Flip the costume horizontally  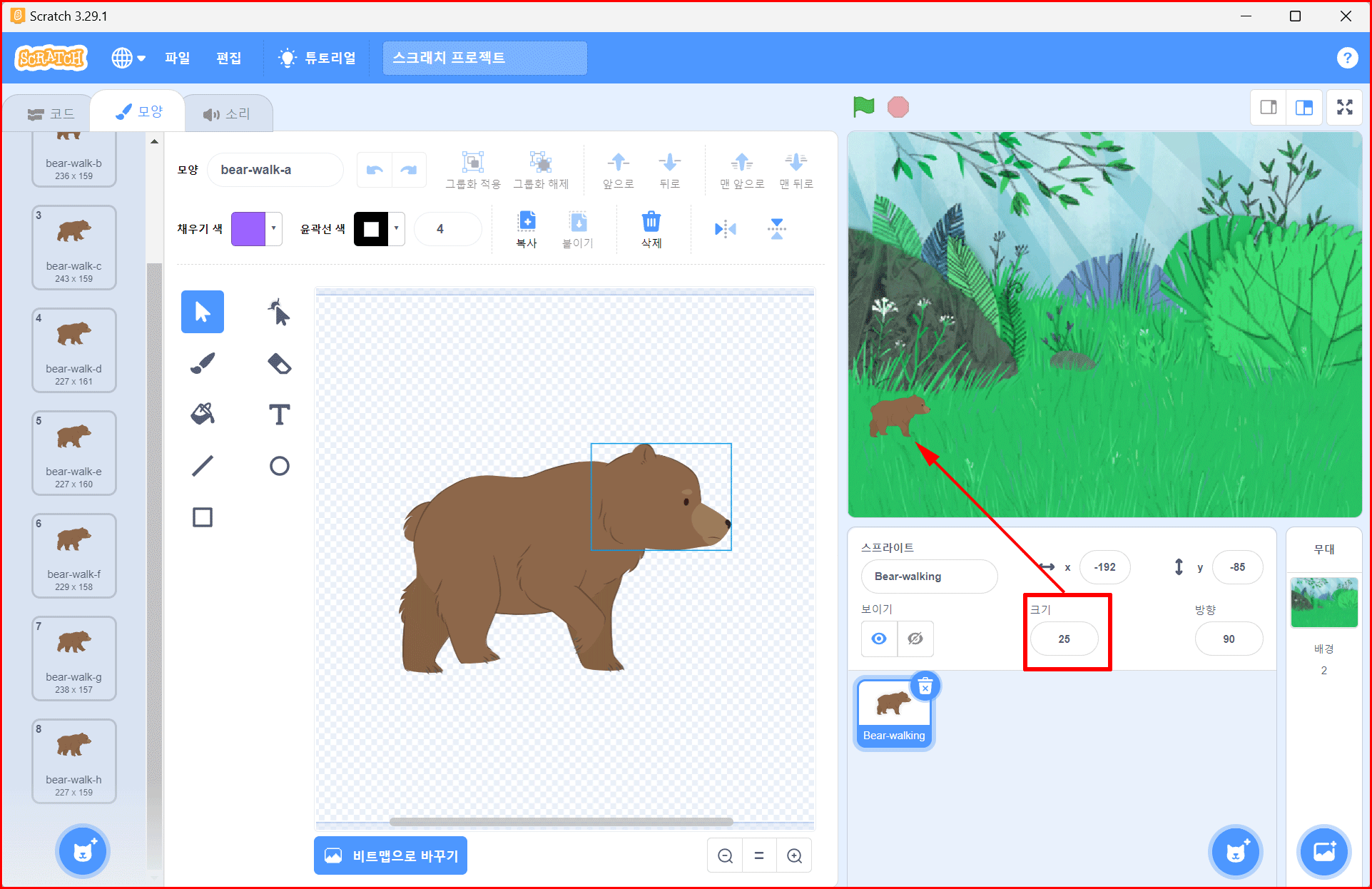click(725, 229)
